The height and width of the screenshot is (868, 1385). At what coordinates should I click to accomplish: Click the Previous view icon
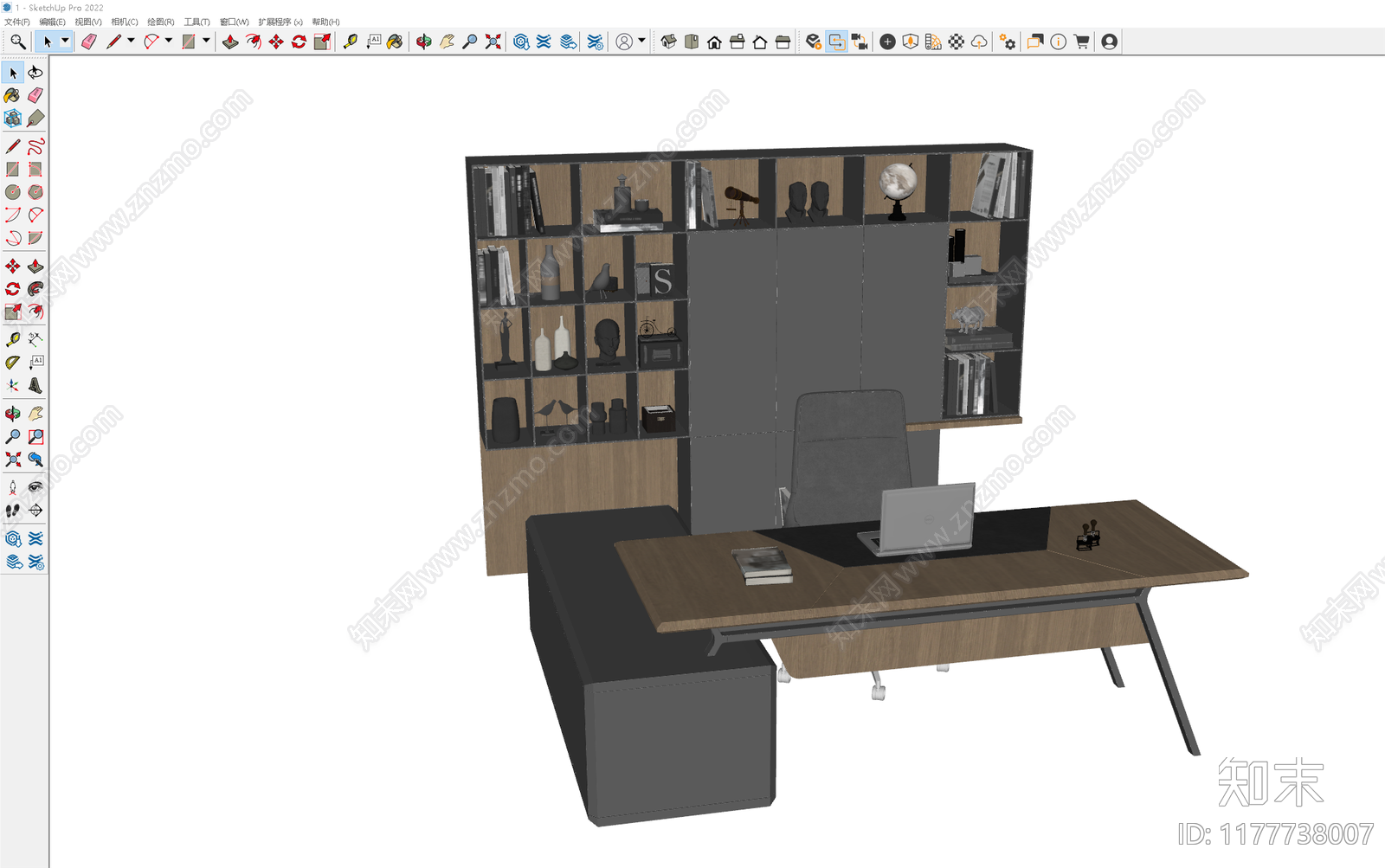point(35,460)
